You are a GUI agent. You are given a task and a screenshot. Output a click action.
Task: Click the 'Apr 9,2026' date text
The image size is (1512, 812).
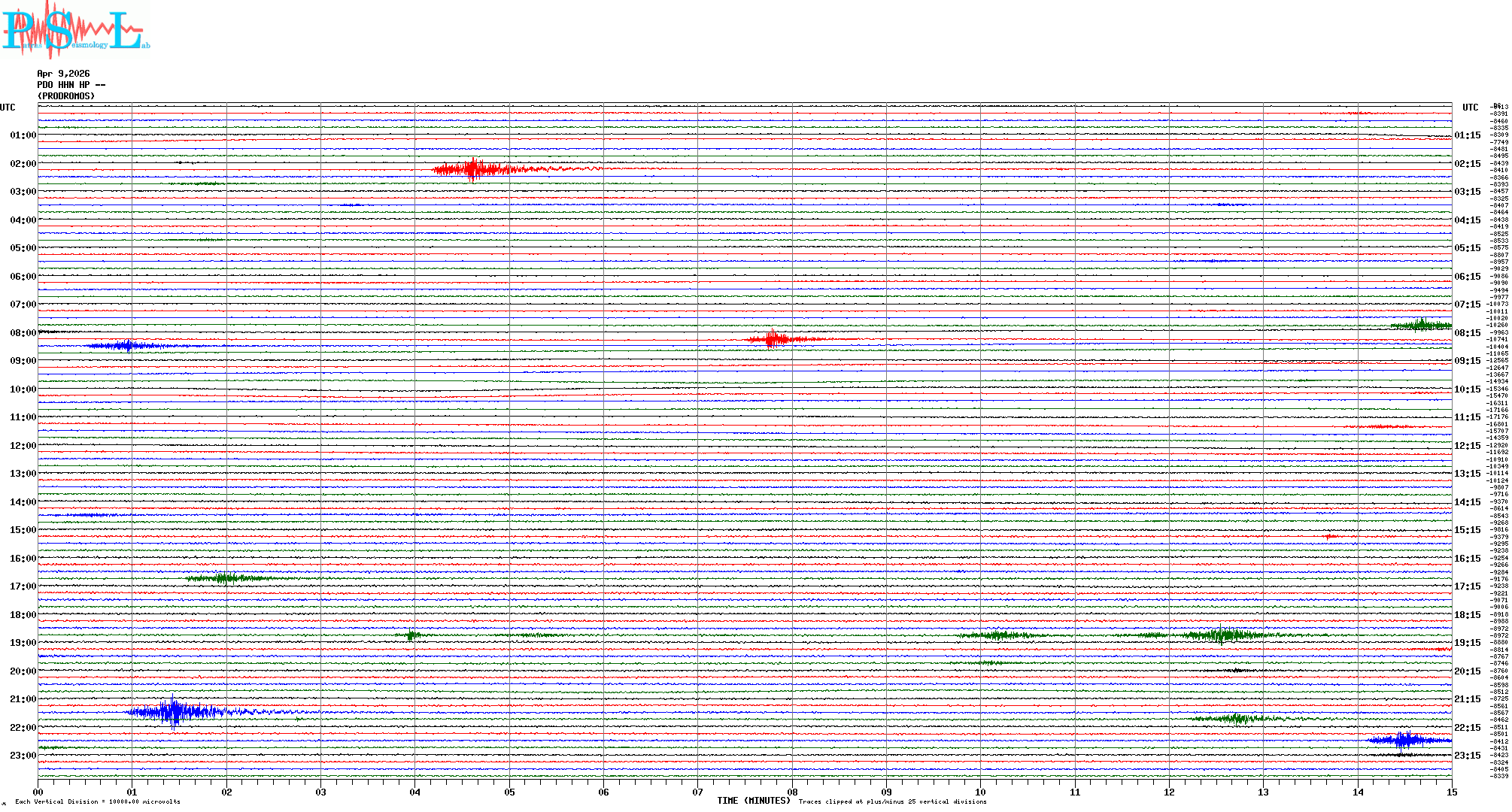(x=63, y=74)
